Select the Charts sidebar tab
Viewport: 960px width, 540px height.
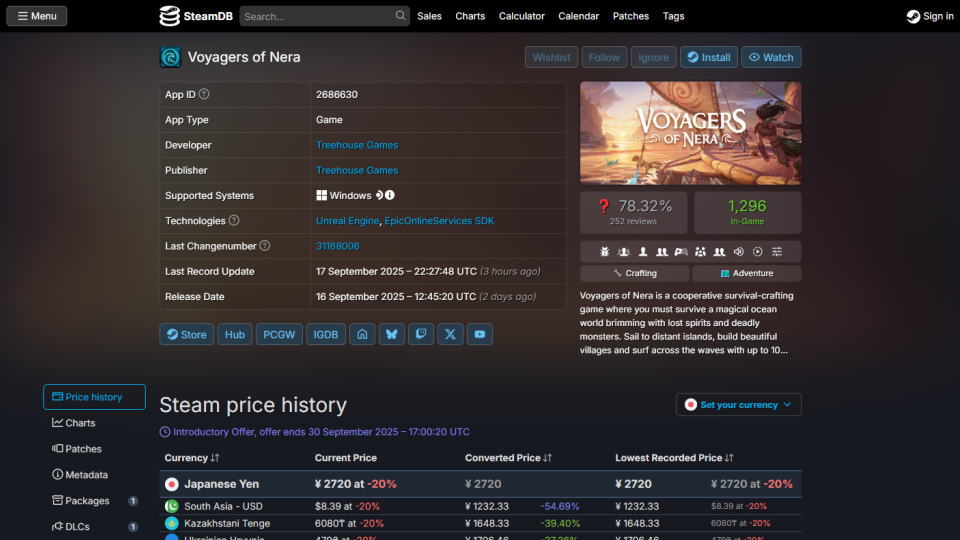[x=94, y=422]
